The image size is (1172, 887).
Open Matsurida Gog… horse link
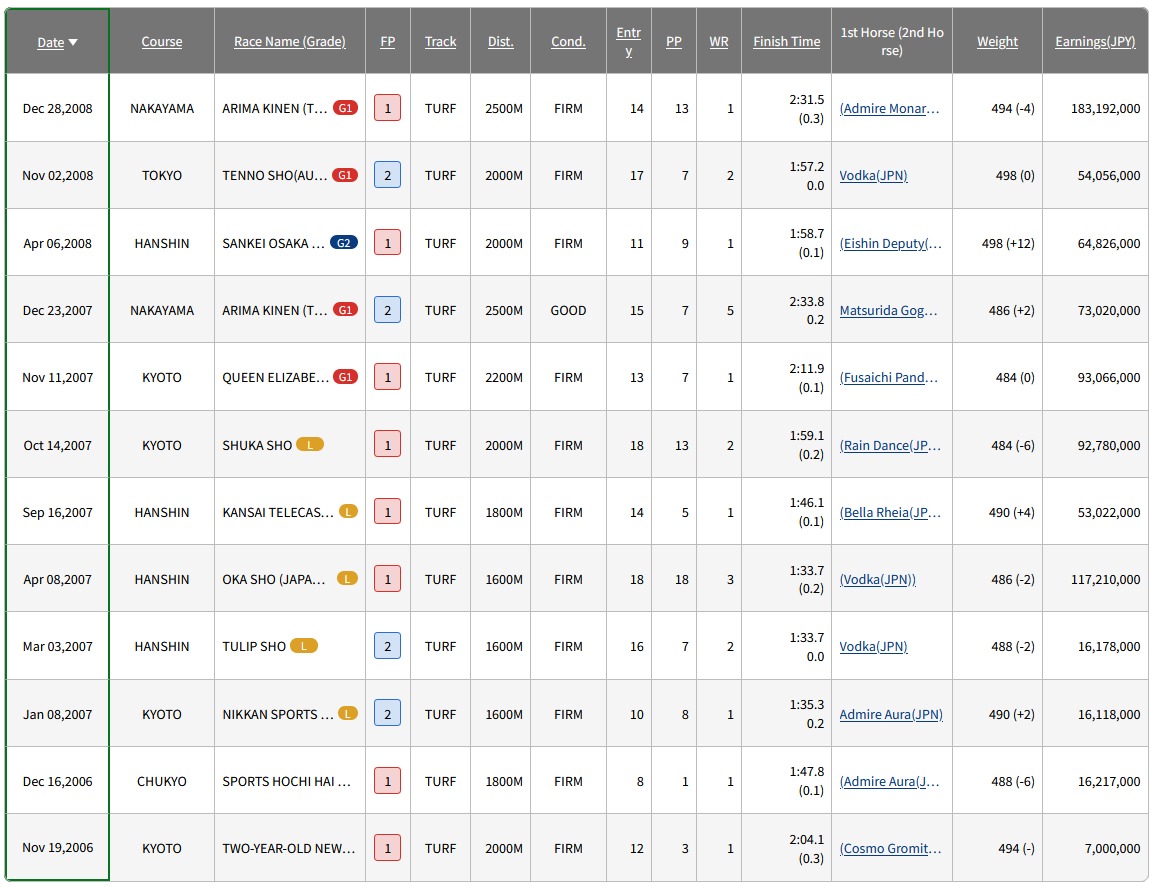pyautogui.click(x=888, y=311)
